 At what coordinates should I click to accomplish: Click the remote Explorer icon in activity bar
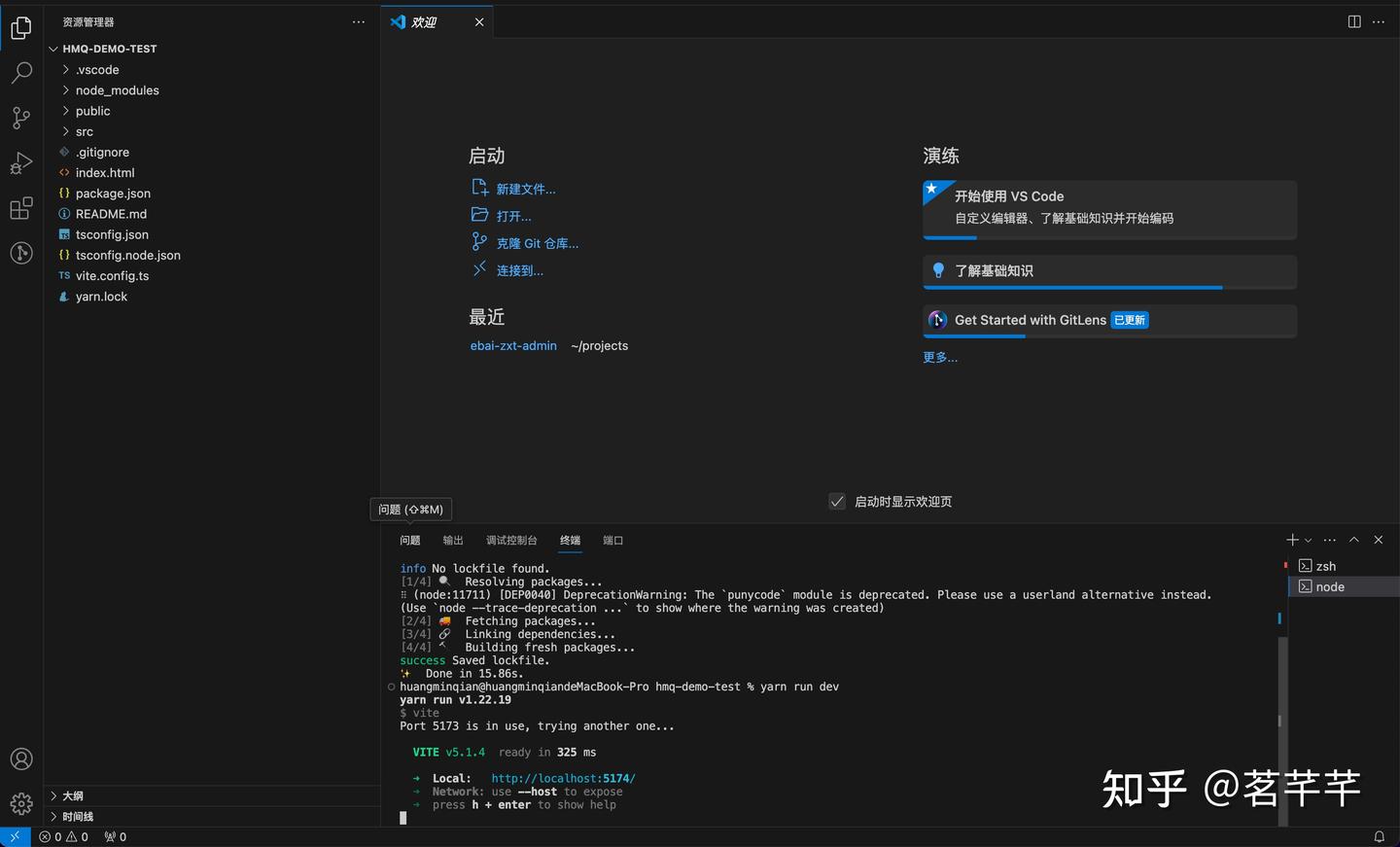[x=21, y=253]
